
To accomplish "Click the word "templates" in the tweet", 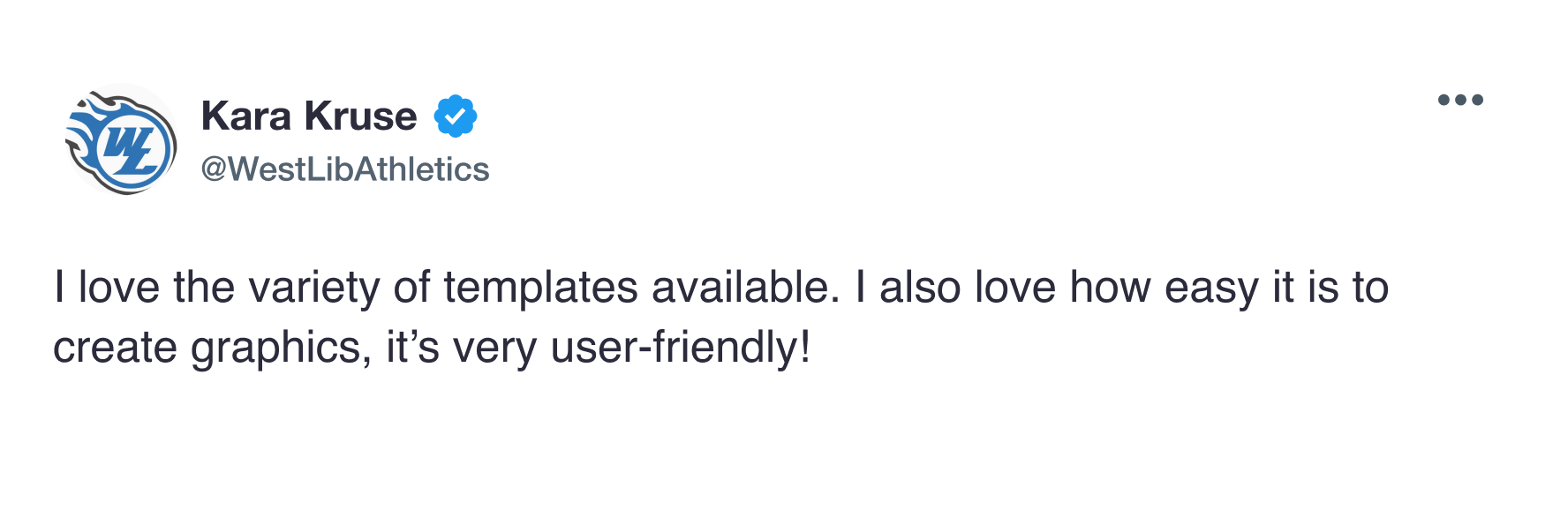I will (x=540, y=288).
